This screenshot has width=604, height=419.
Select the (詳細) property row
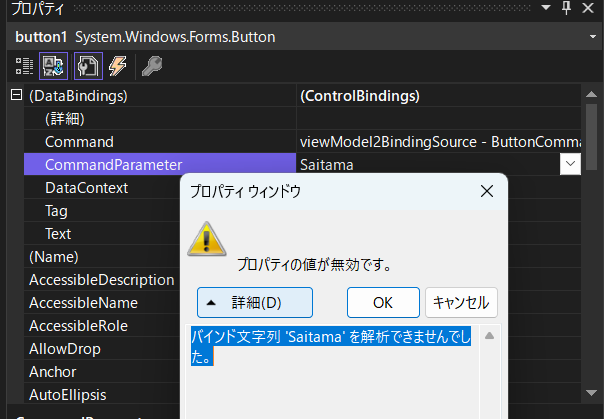point(302,119)
